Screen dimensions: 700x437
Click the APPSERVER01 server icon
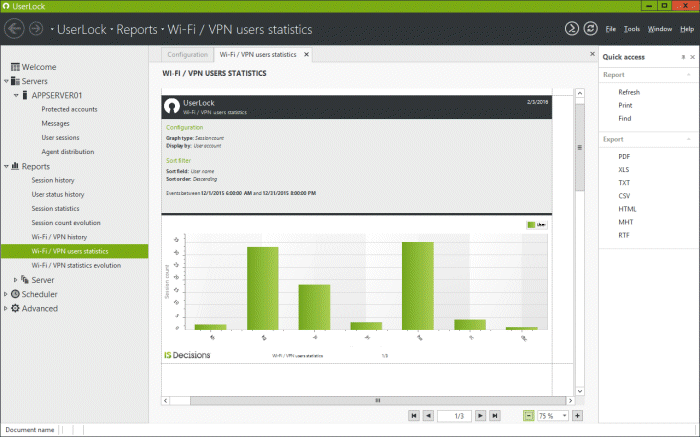(x=25, y=95)
